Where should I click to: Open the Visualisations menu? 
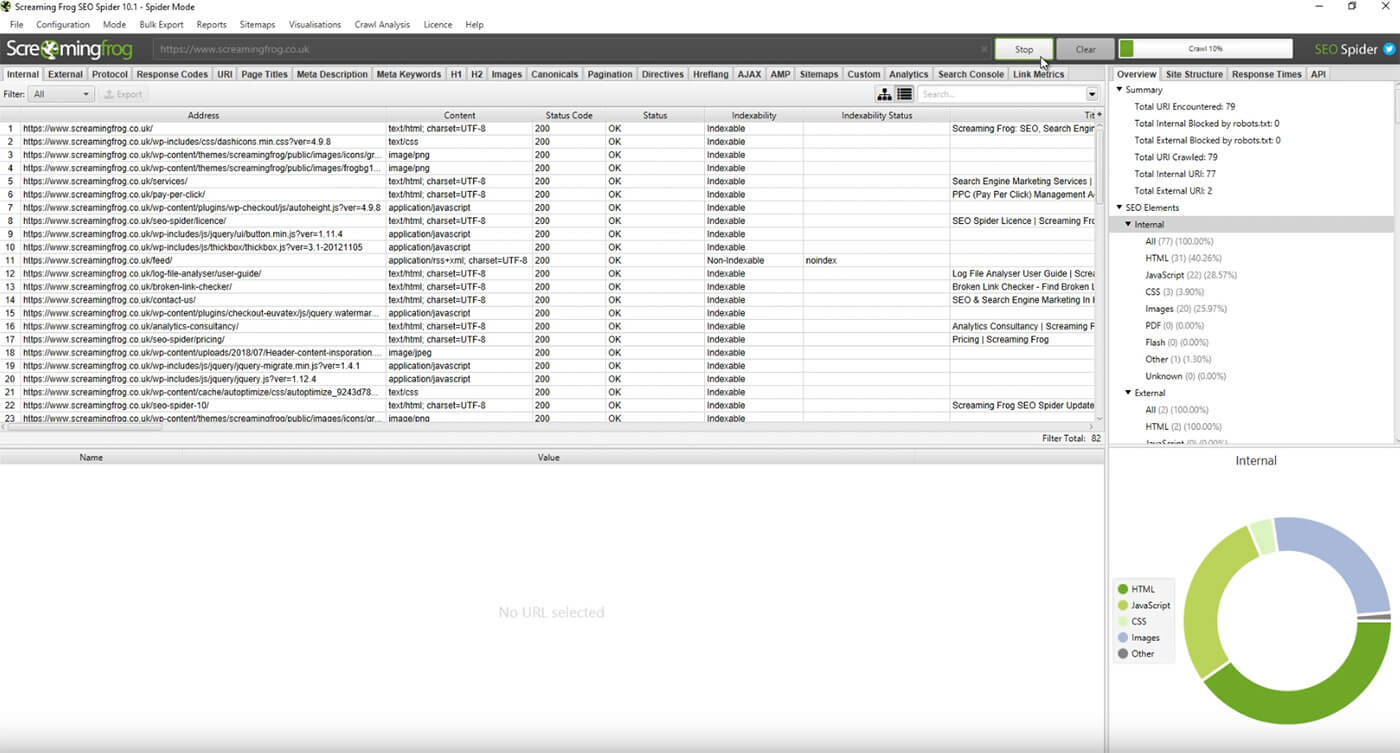(x=315, y=24)
